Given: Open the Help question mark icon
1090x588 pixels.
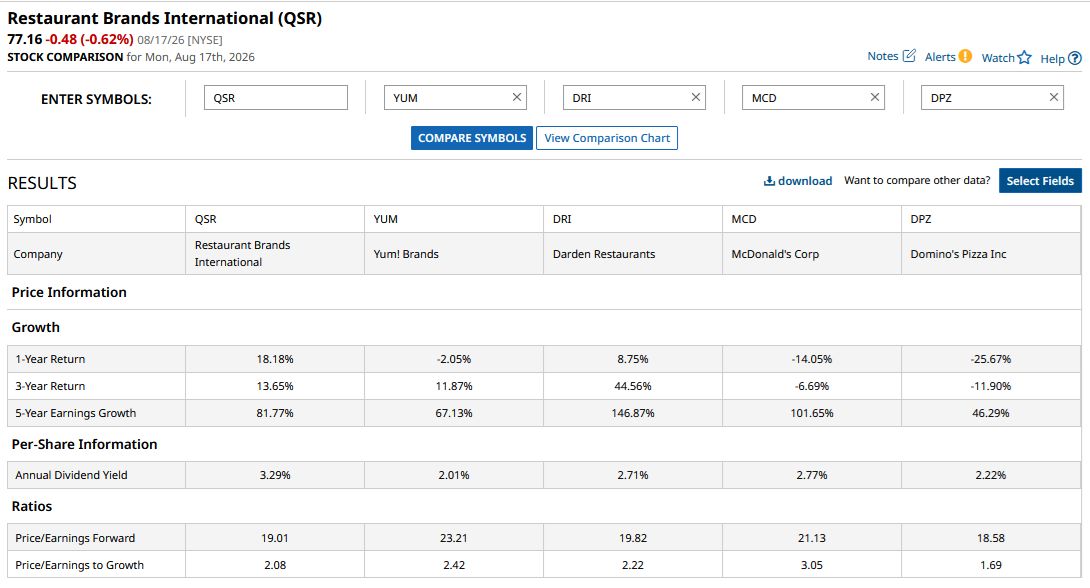Looking at the screenshot, I should tap(1075, 58).
